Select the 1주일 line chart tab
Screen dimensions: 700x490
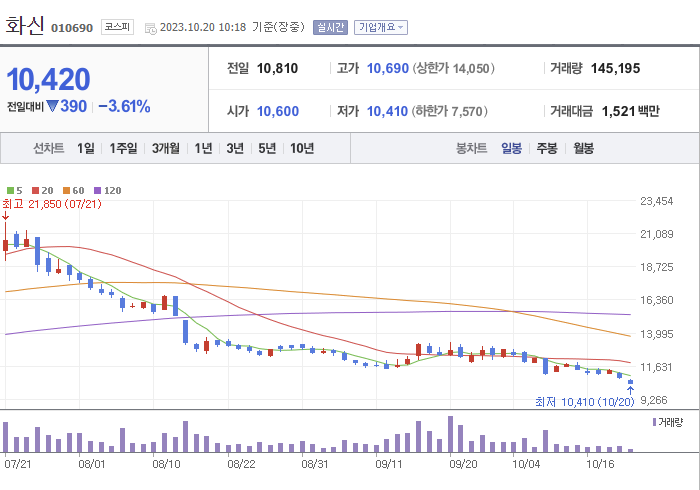[123, 148]
